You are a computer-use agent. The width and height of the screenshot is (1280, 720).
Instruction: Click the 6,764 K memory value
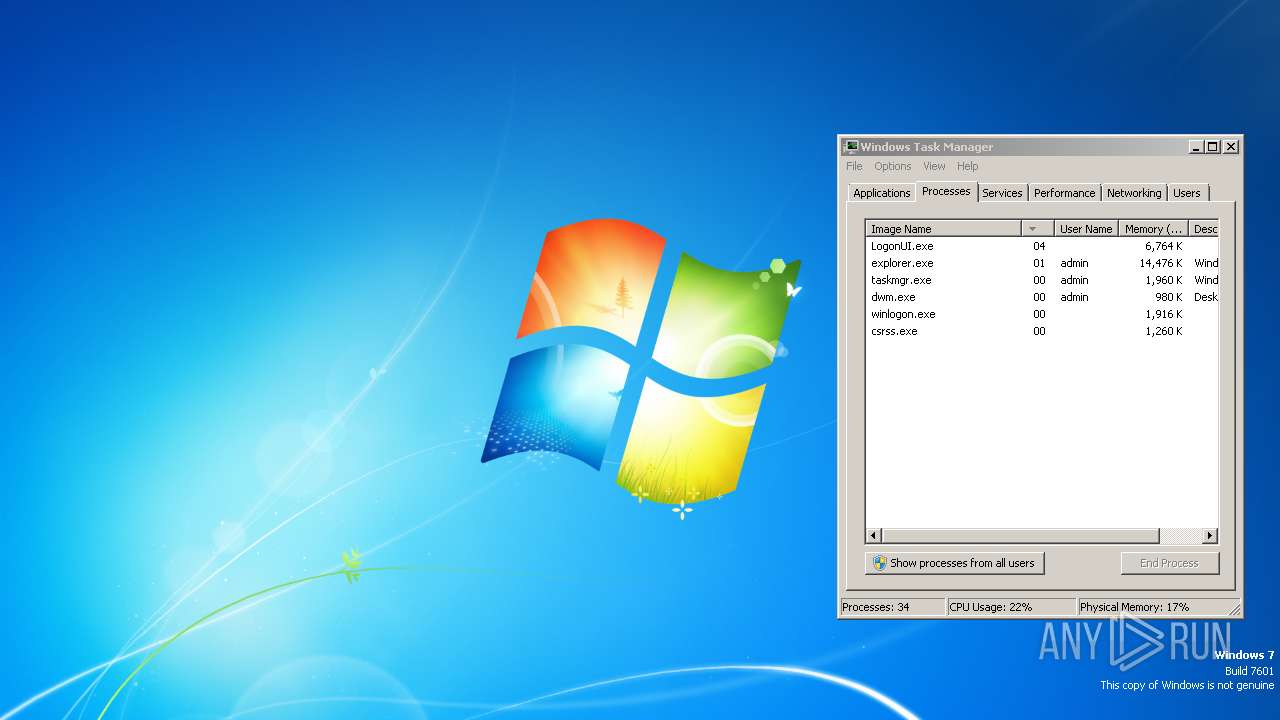tap(1164, 246)
